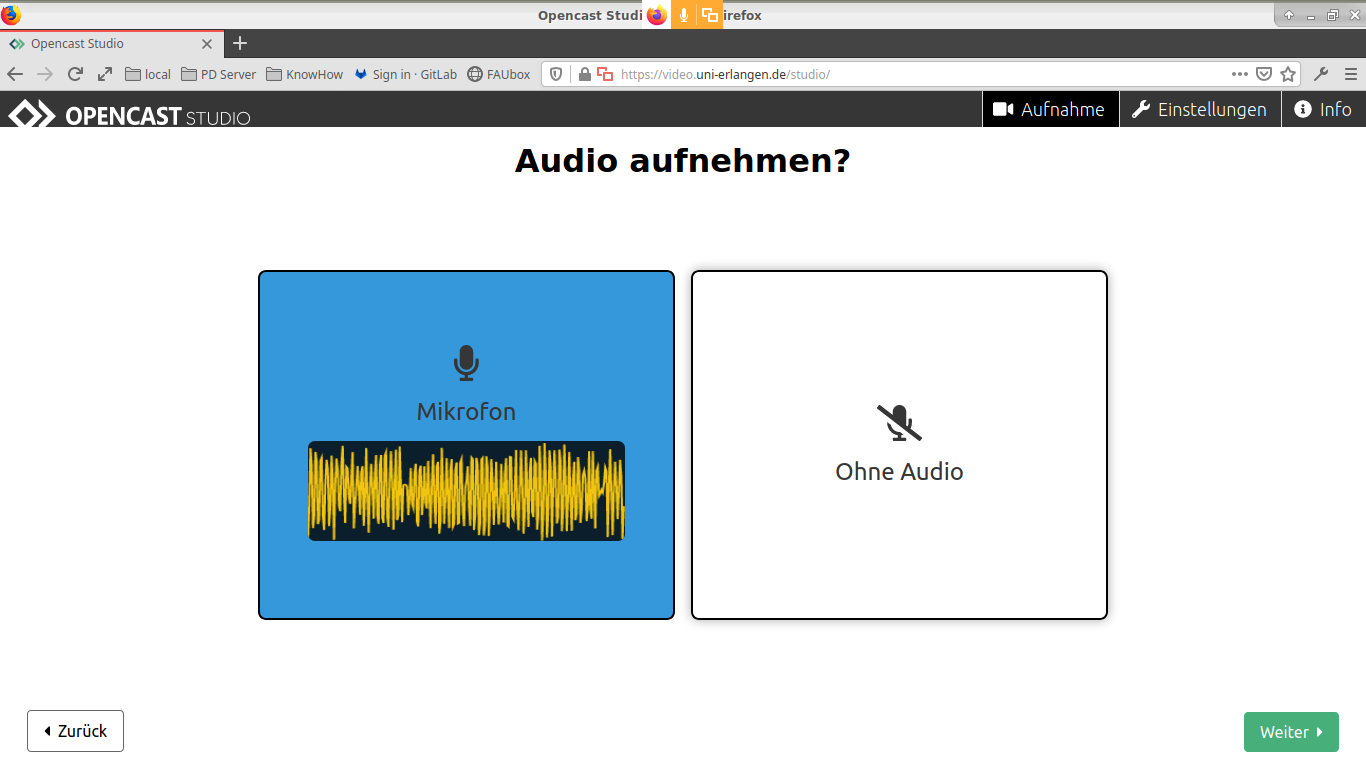This screenshot has width=1366, height=768.
Task: Open the Aufnahme tab
Action: click(x=1050, y=110)
